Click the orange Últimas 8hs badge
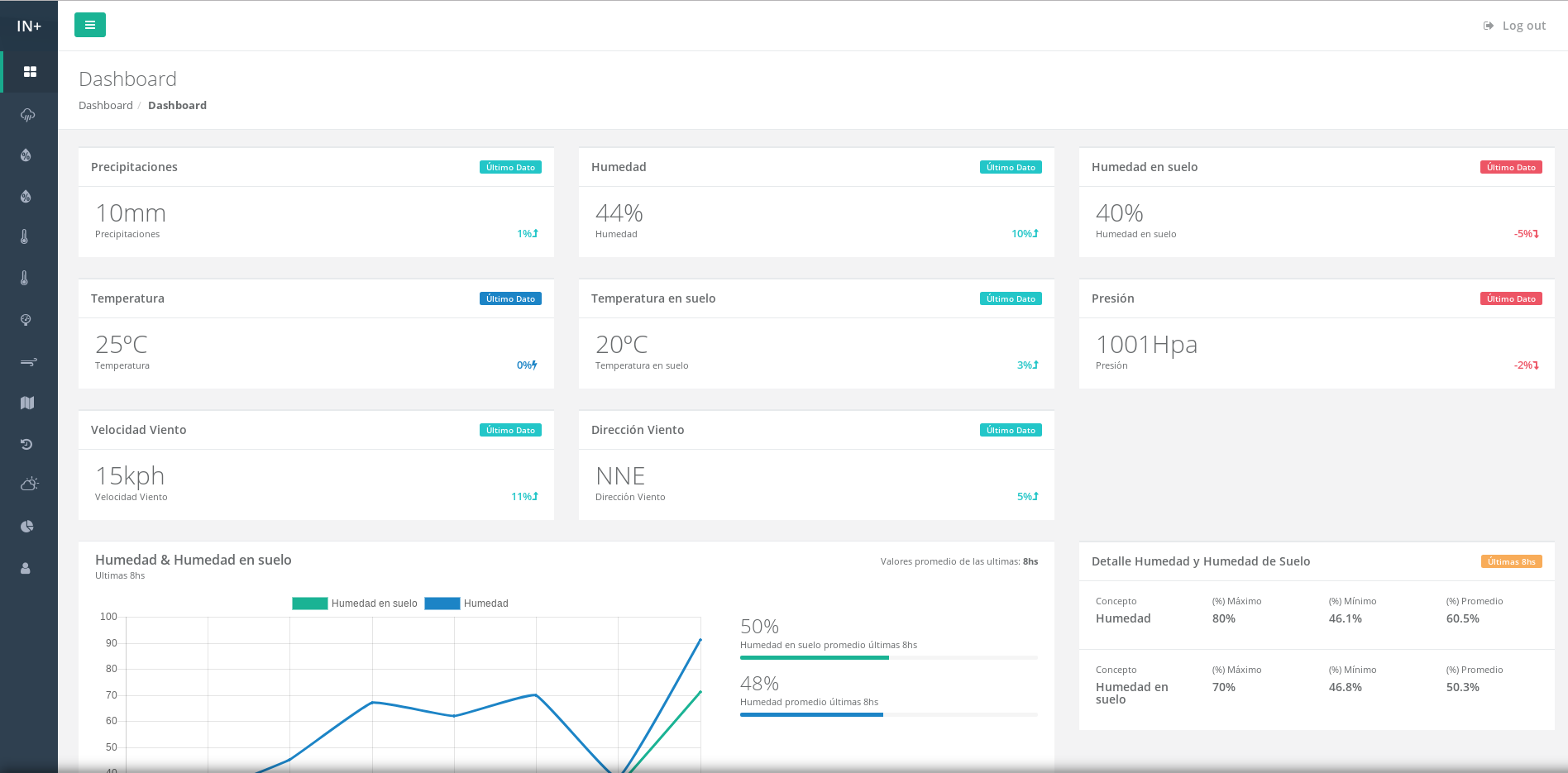1568x773 pixels. tap(1511, 561)
